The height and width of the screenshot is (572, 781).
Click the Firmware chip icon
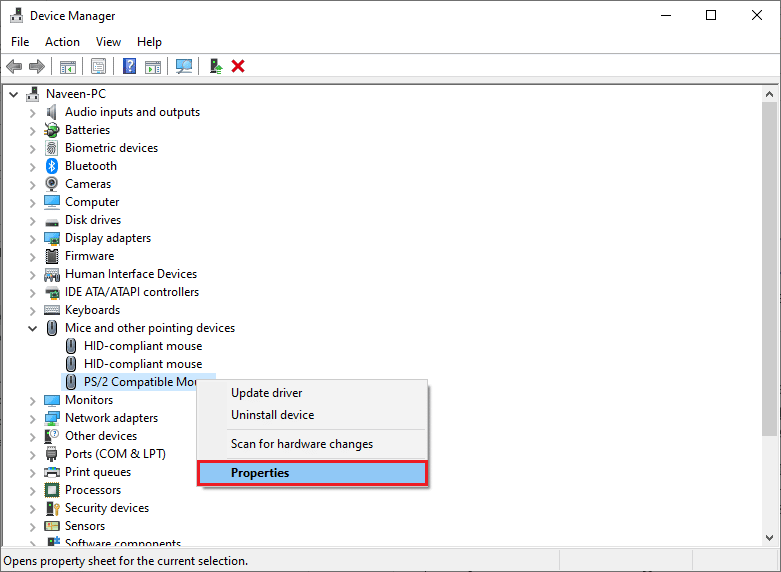point(52,256)
